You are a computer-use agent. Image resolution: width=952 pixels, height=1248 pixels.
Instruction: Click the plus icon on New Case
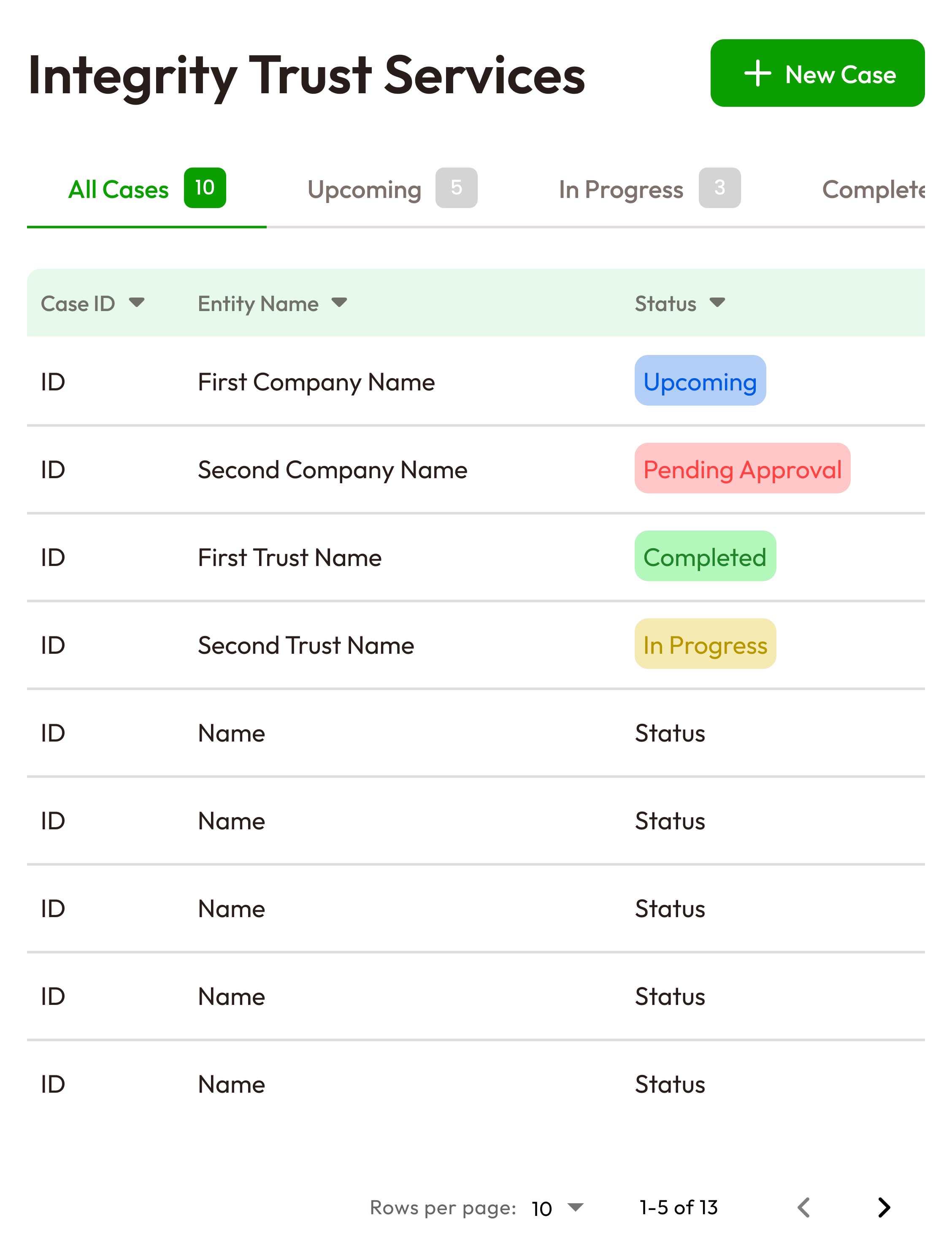tap(757, 74)
